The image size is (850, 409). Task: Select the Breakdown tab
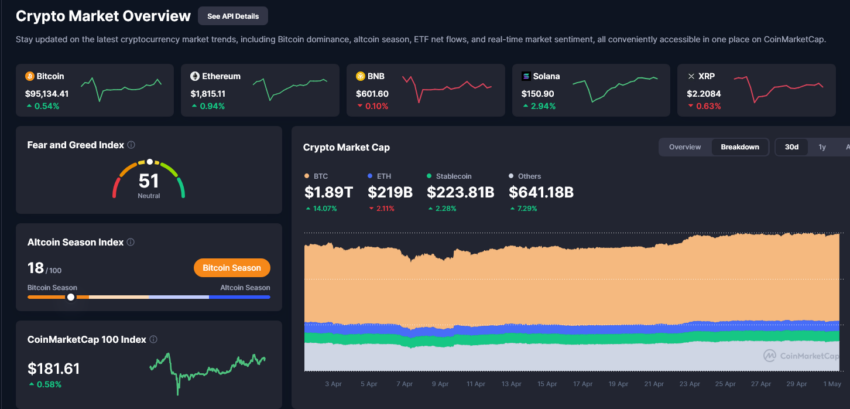click(739, 147)
